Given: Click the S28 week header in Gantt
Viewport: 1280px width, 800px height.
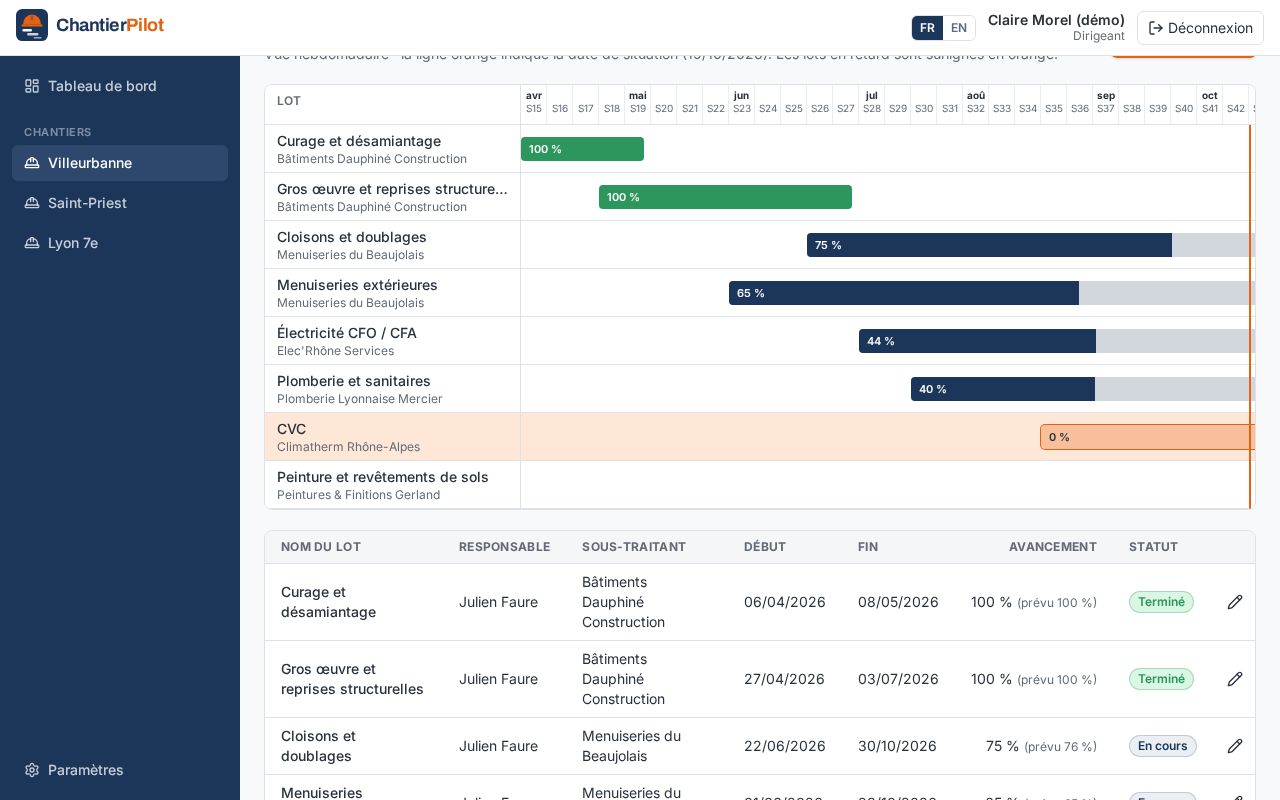Looking at the screenshot, I should pyautogui.click(x=872, y=108).
